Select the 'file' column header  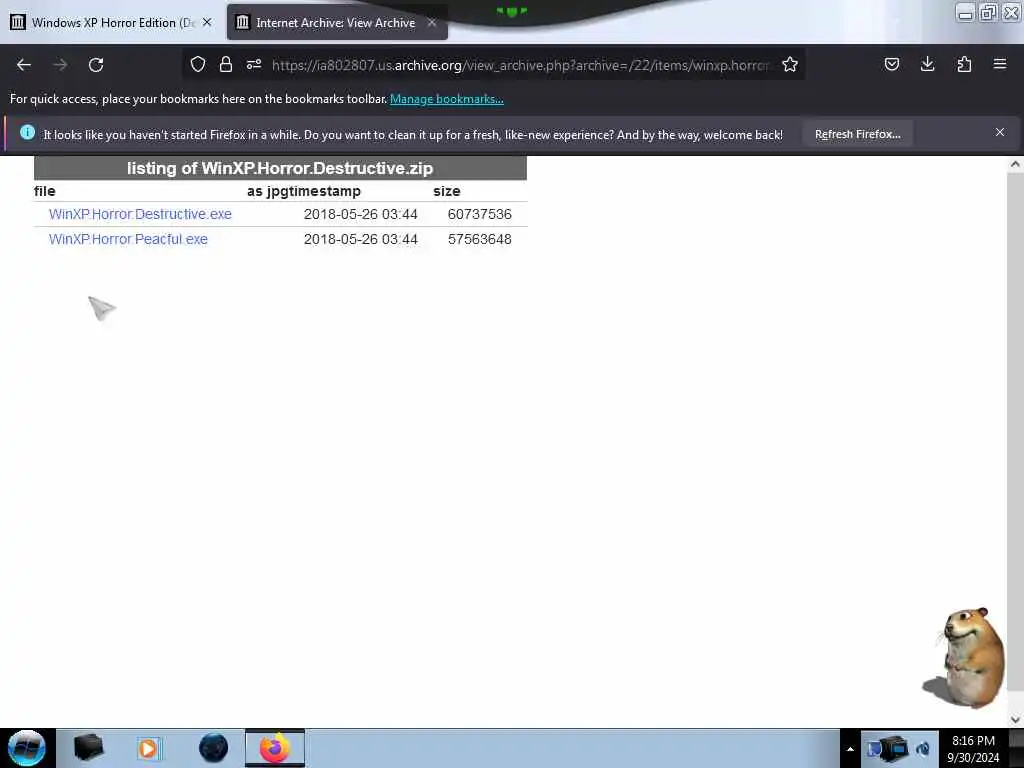(44, 191)
